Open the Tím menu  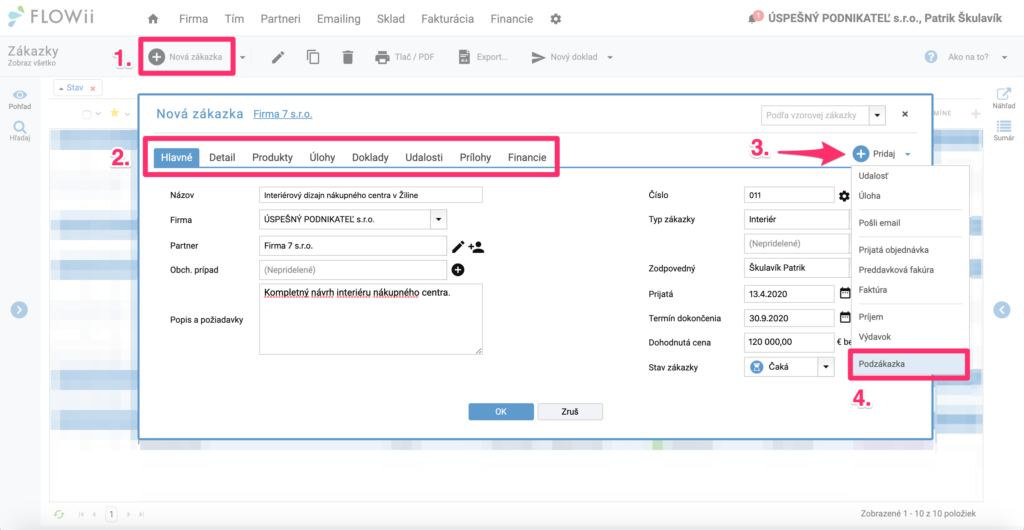234,19
